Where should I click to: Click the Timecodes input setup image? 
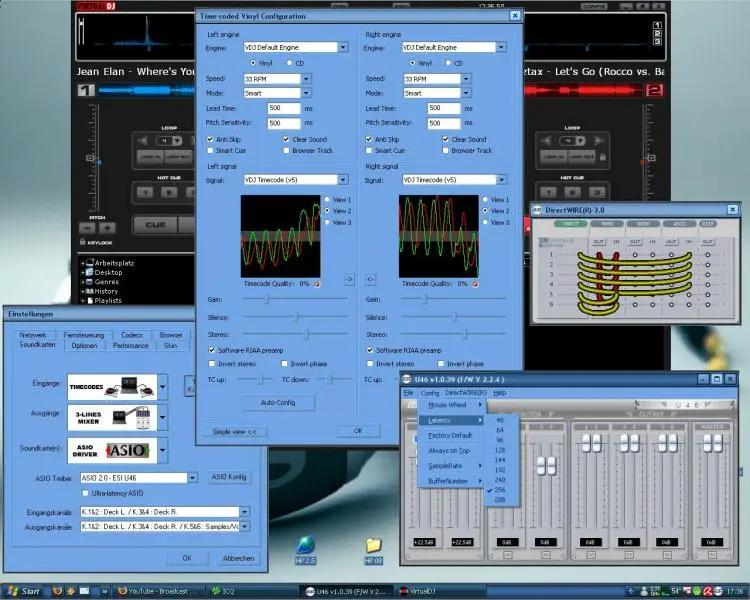[110, 385]
